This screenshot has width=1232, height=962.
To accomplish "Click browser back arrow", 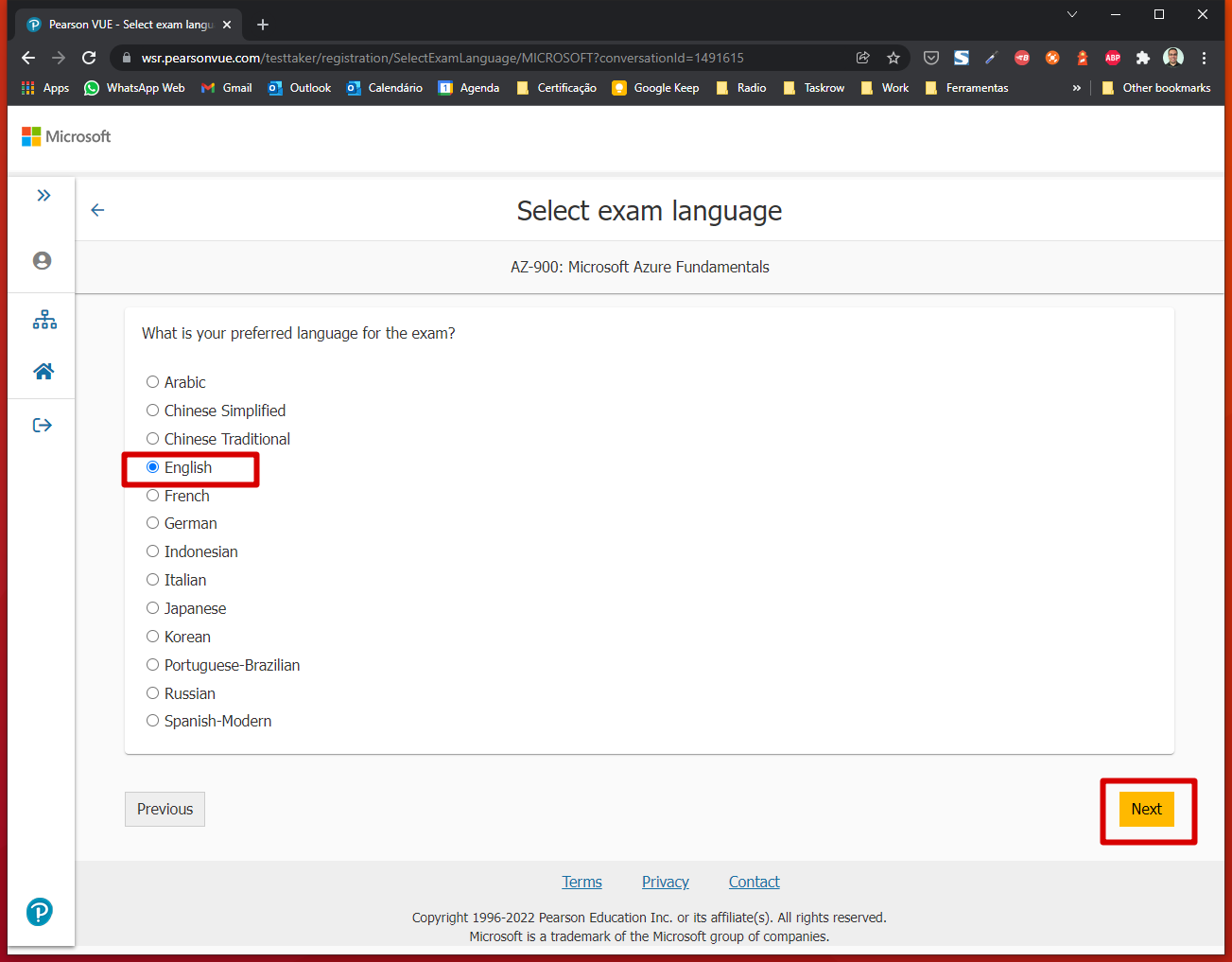I will (x=28, y=58).
